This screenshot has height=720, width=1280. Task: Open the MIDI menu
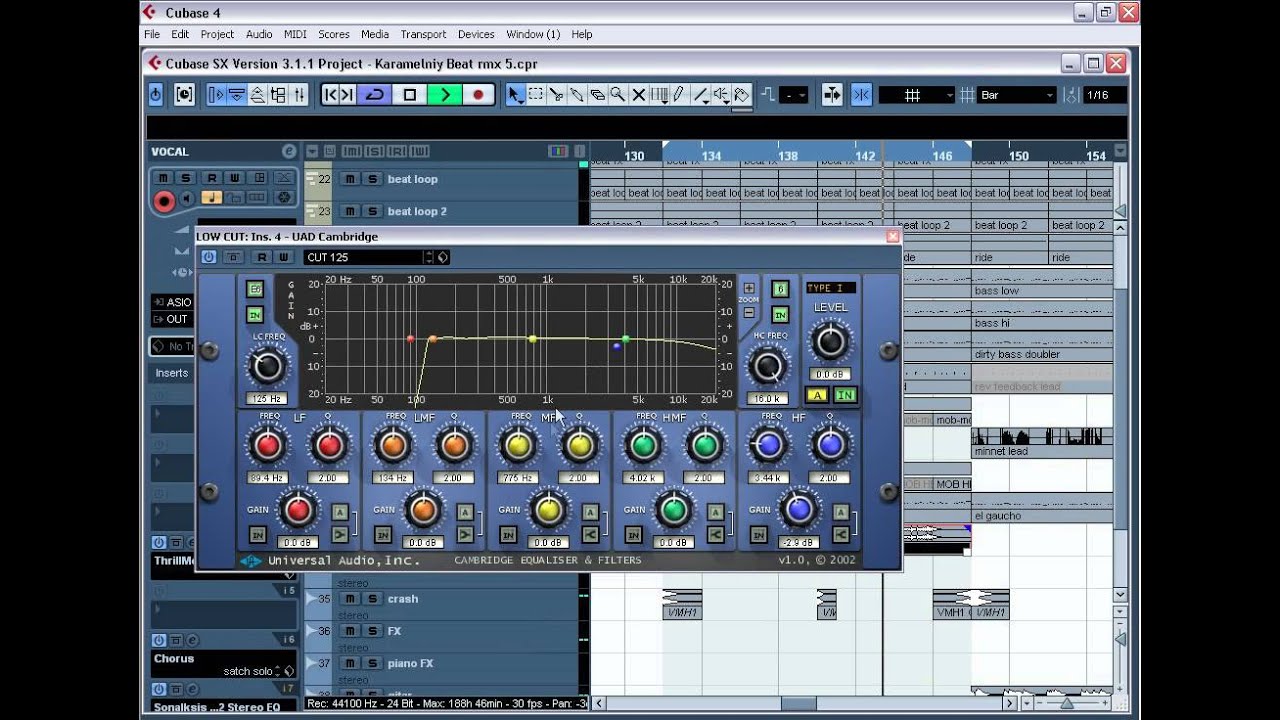[x=295, y=34]
